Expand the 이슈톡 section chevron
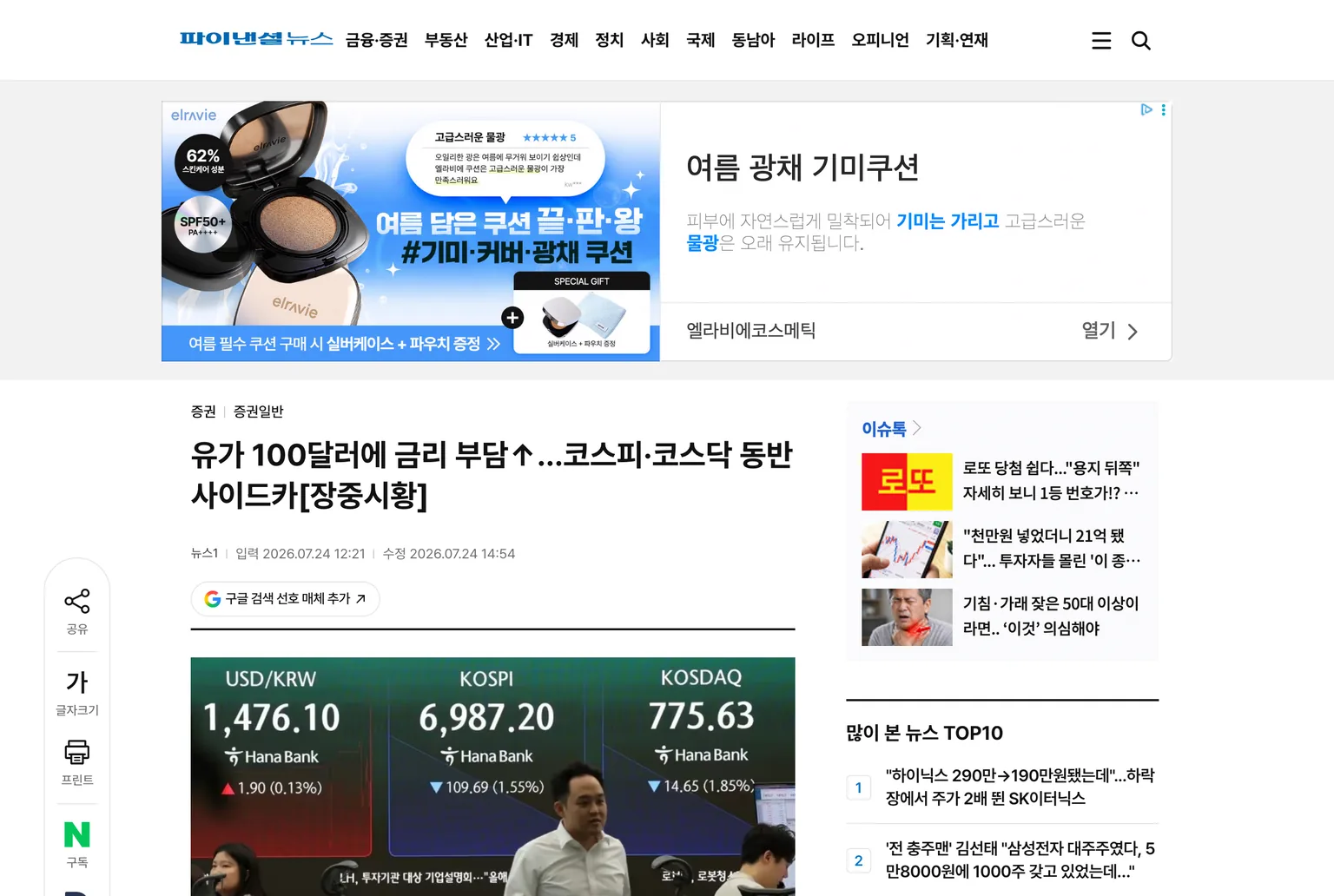 coord(917,428)
